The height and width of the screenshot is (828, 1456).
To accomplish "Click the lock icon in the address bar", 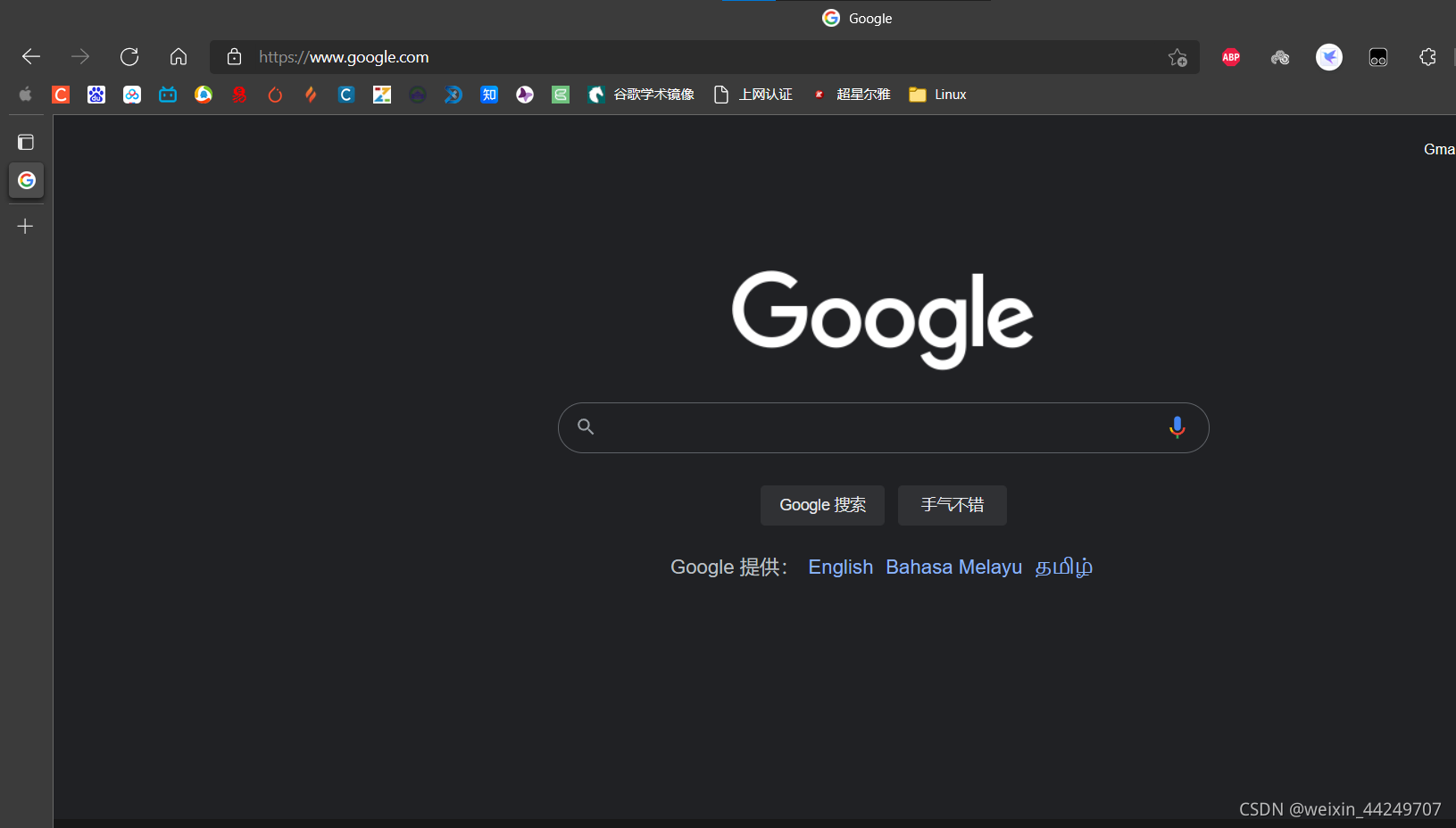I will 234,57.
